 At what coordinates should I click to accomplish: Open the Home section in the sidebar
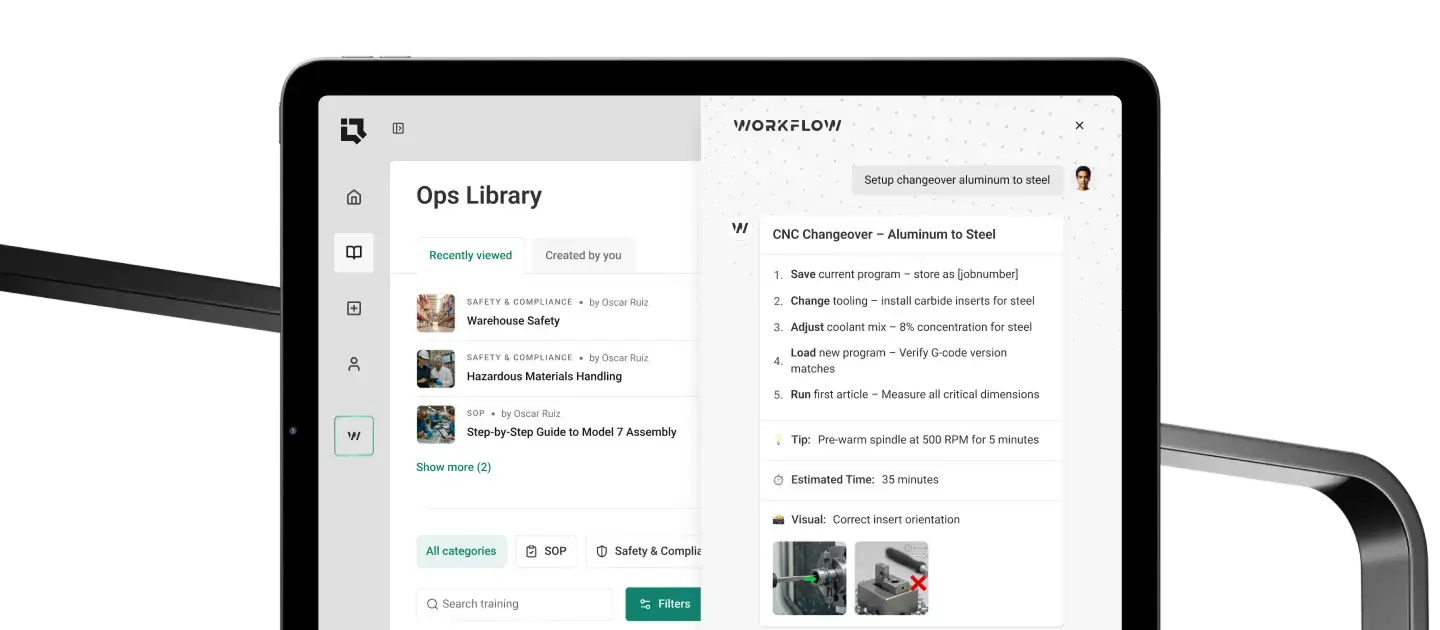coord(353,197)
